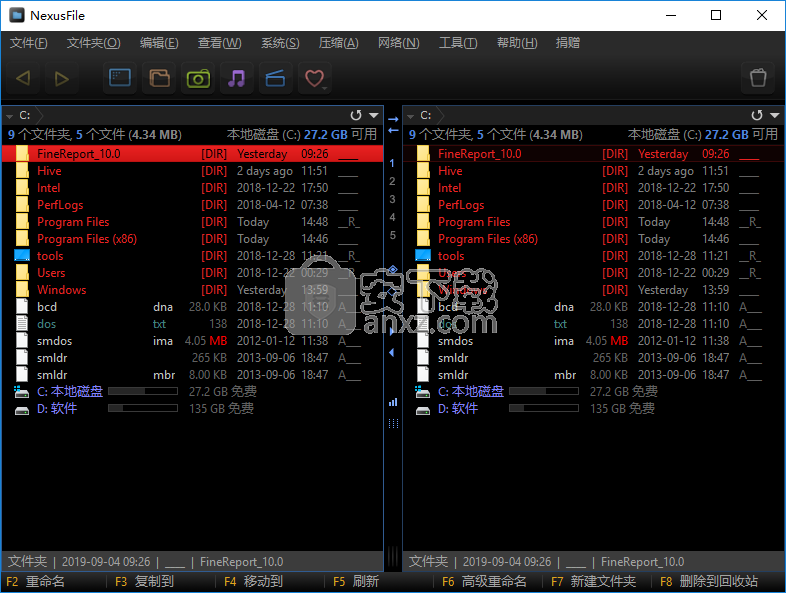Expand the right panel path history dropdown
The image size is (786, 593).
774,115
